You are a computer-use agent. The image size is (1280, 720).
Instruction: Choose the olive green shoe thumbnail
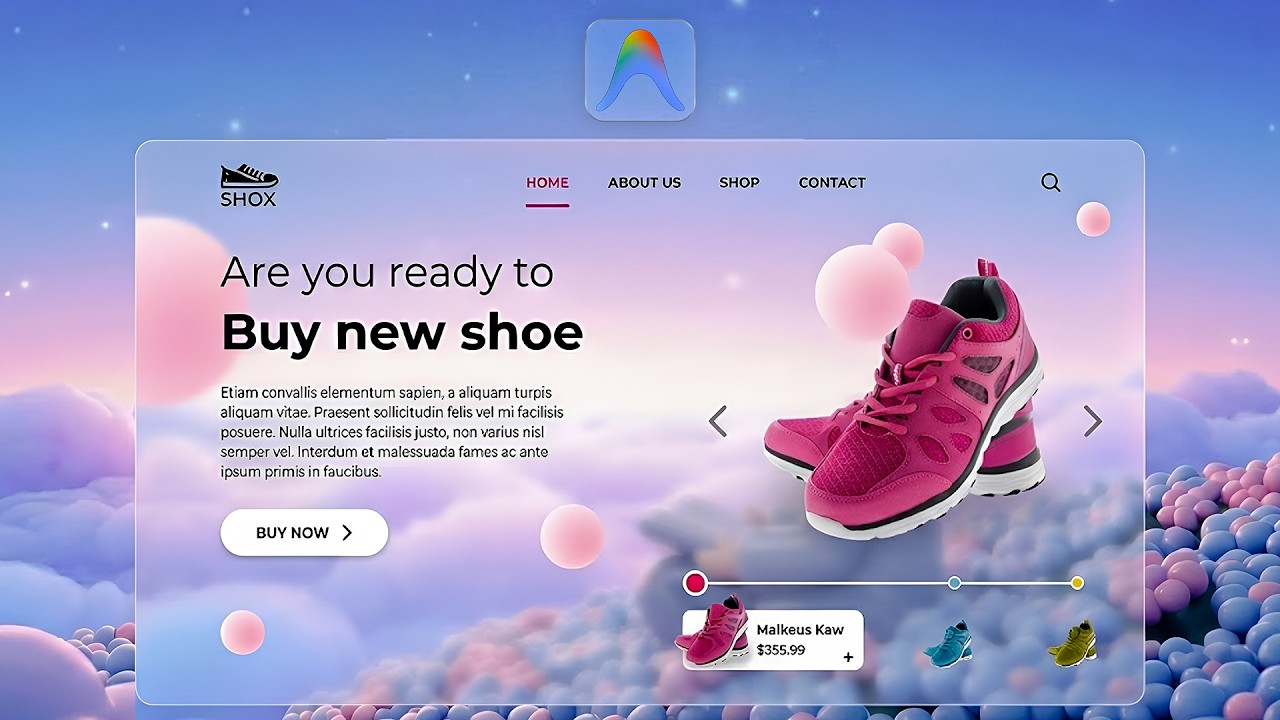point(1072,643)
